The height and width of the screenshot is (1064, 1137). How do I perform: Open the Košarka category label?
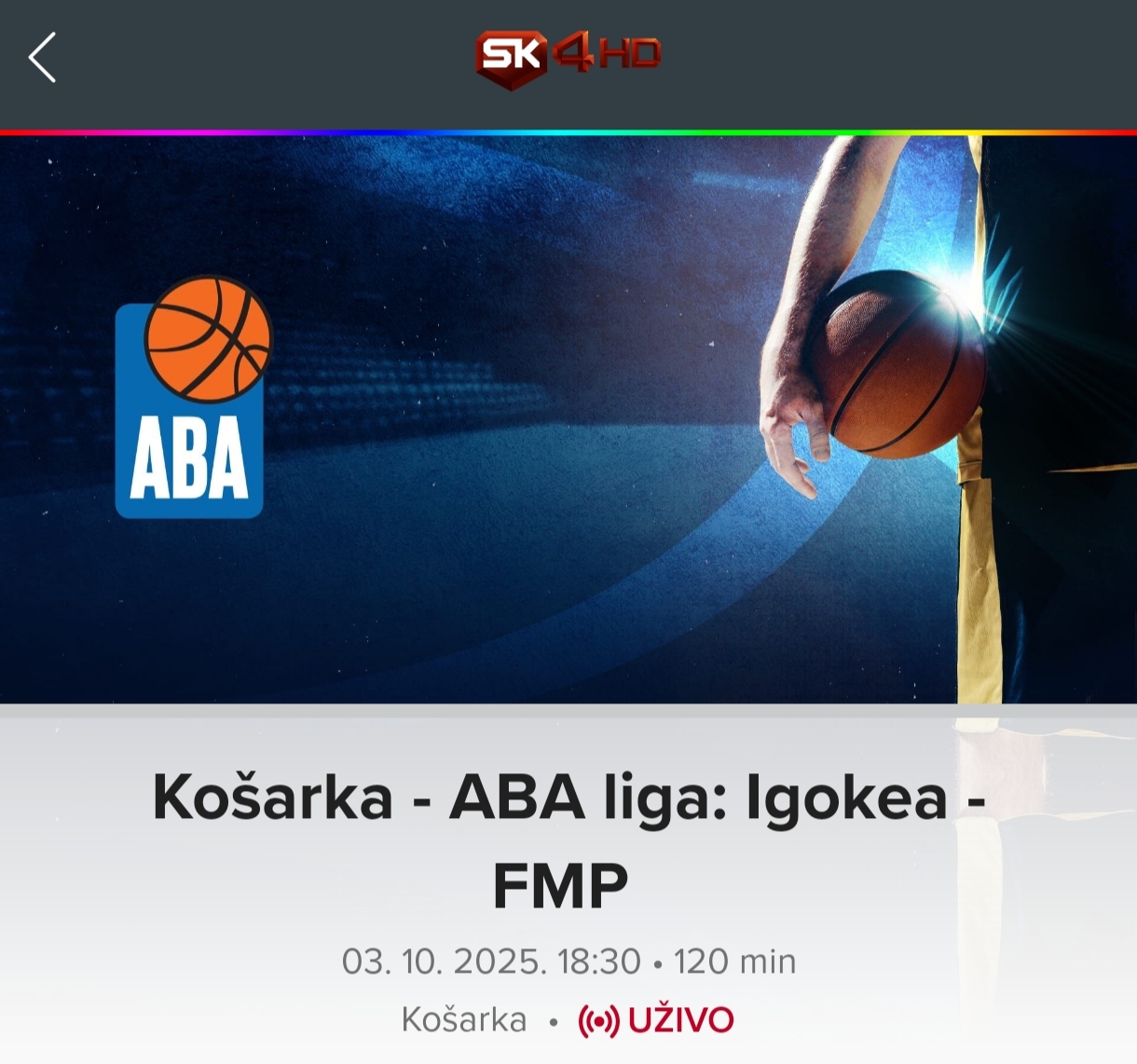coord(464,1020)
